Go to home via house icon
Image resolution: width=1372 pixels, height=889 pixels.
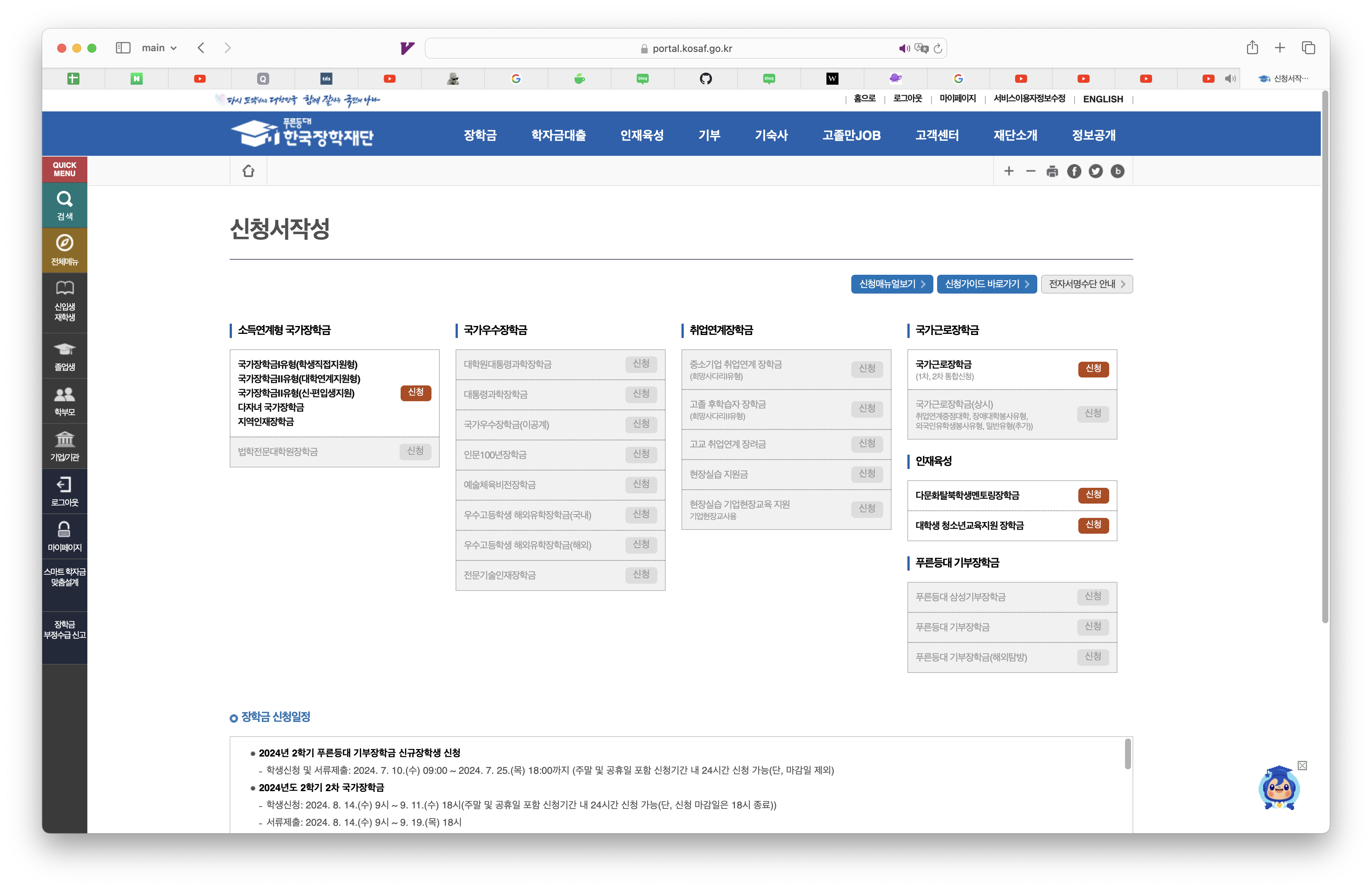(x=248, y=171)
